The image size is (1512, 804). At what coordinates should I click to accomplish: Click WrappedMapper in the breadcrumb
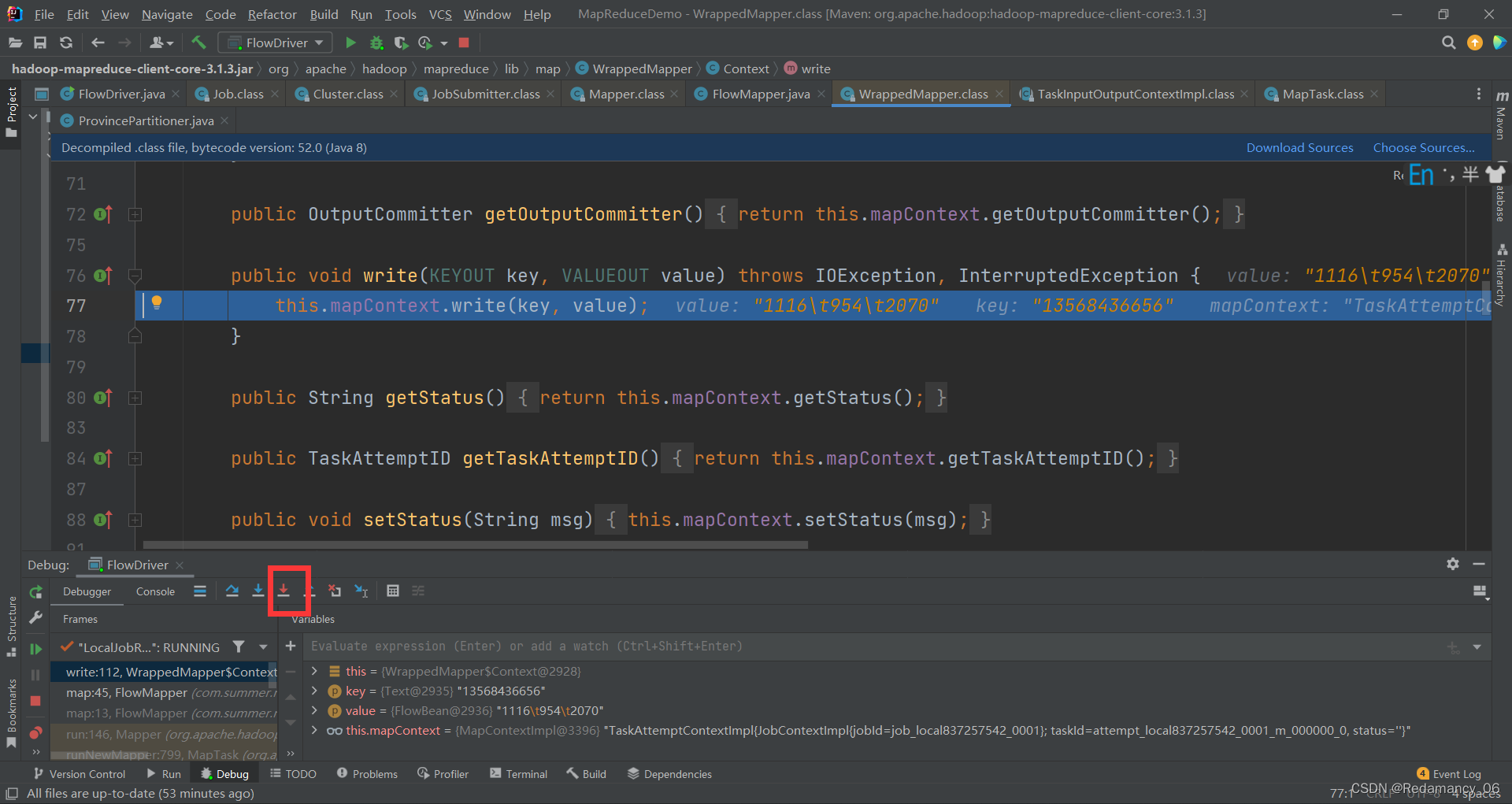click(x=642, y=69)
